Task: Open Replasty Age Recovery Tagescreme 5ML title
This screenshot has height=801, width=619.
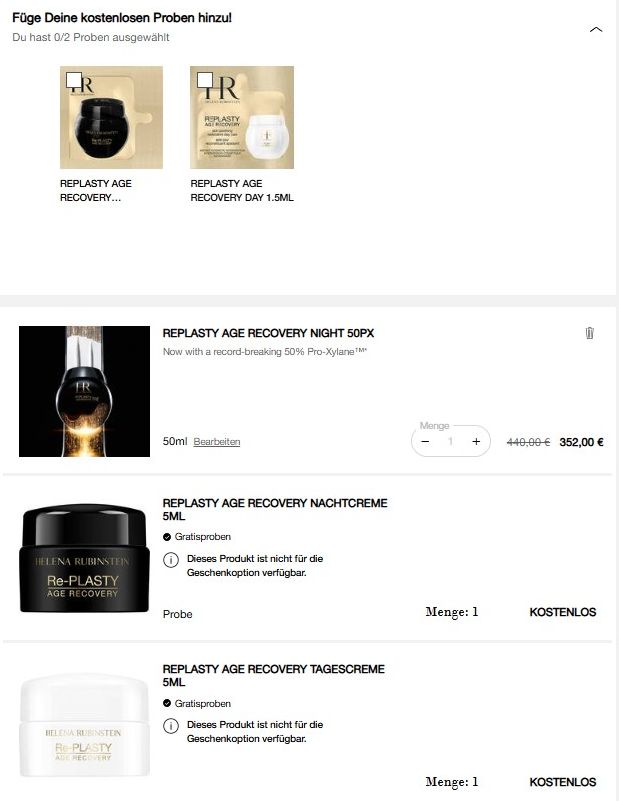Action: pos(273,676)
